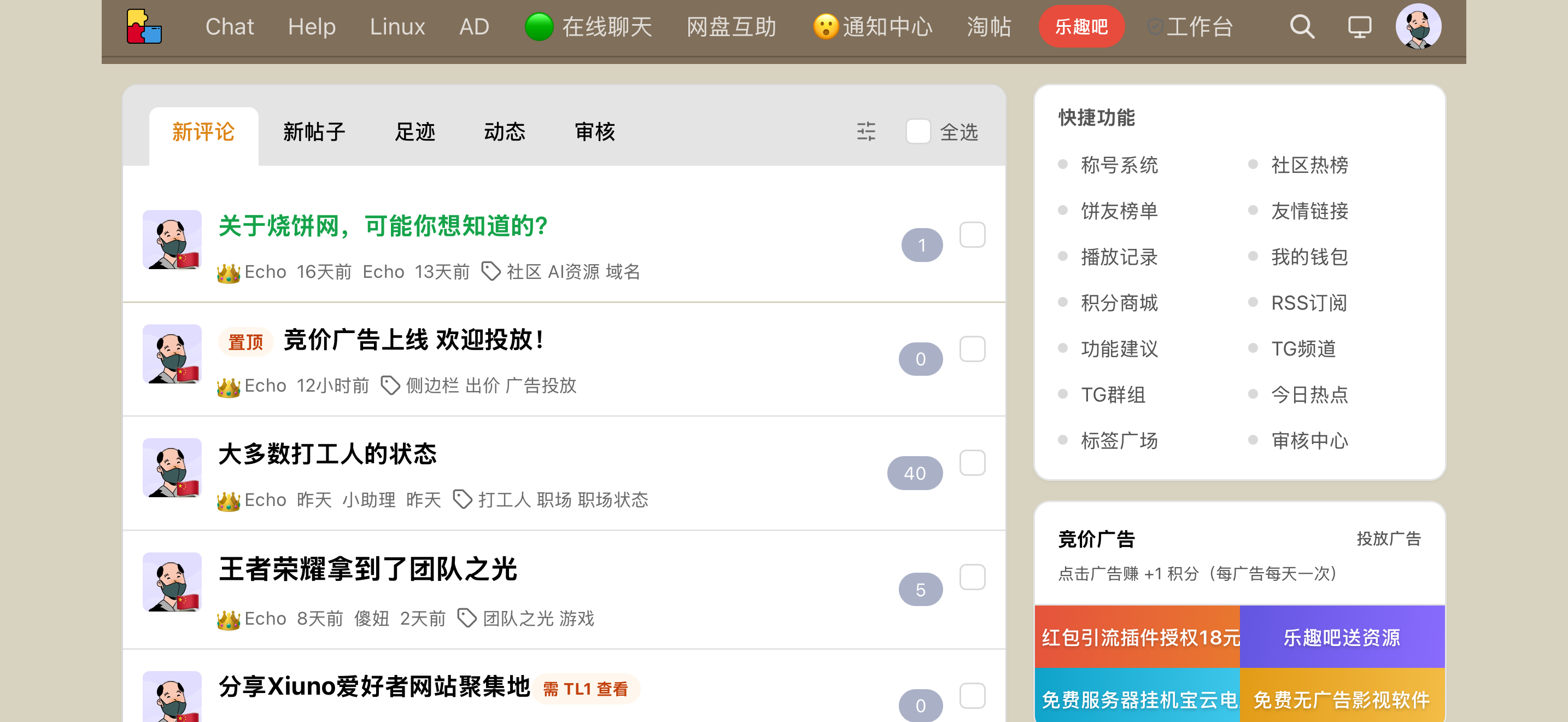Open the 动态 tab

(505, 131)
